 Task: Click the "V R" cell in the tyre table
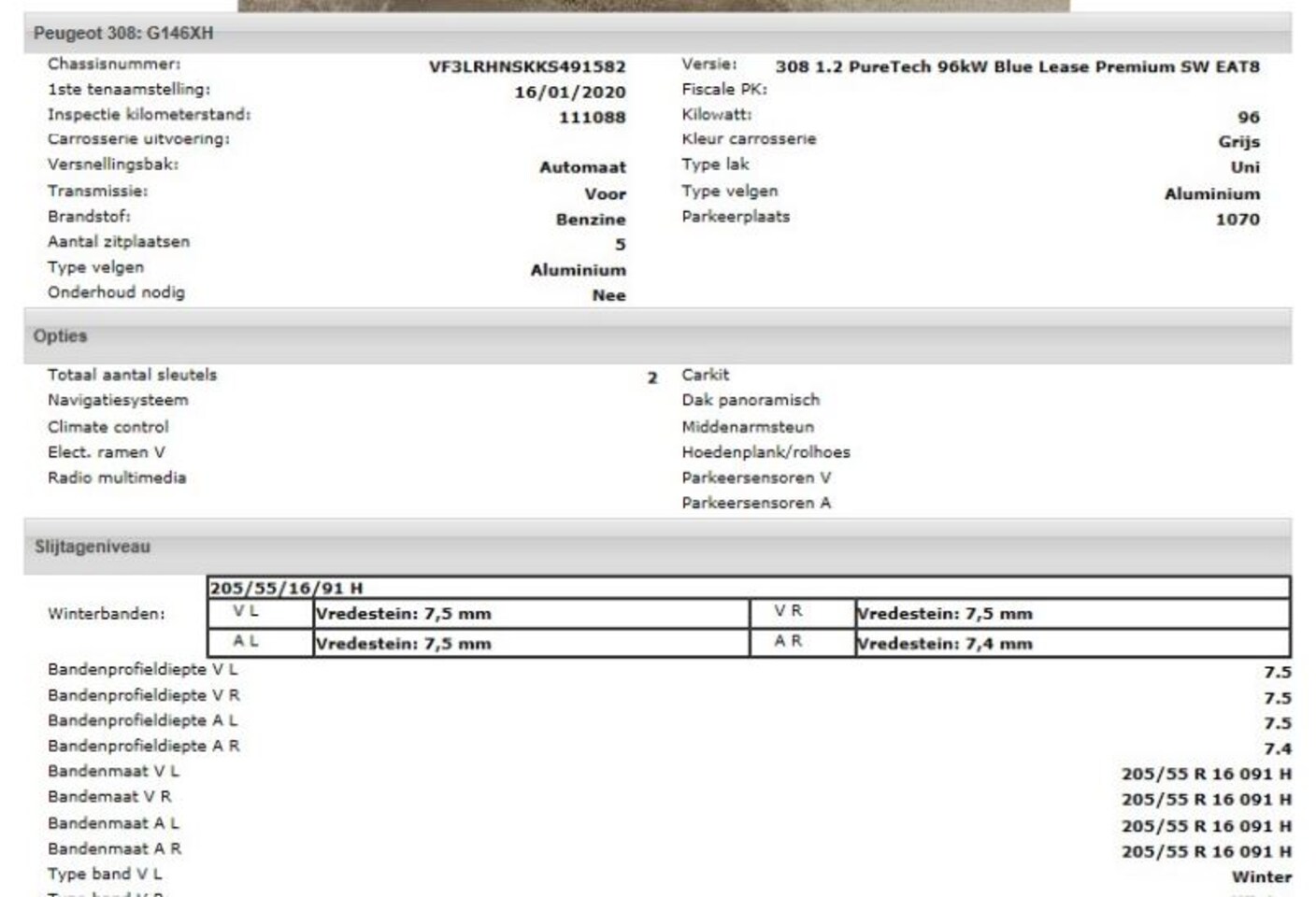[x=802, y=612]
